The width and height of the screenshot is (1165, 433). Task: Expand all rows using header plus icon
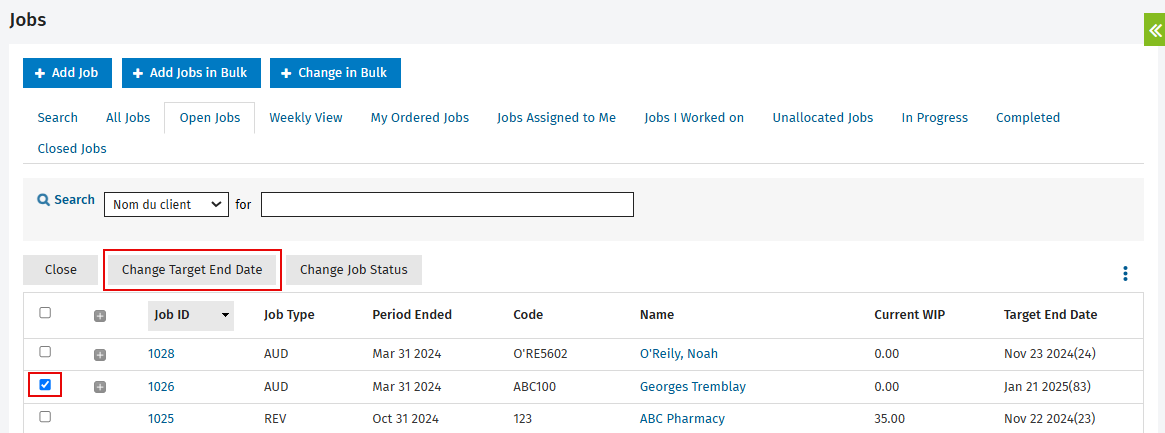click(100, 316)
